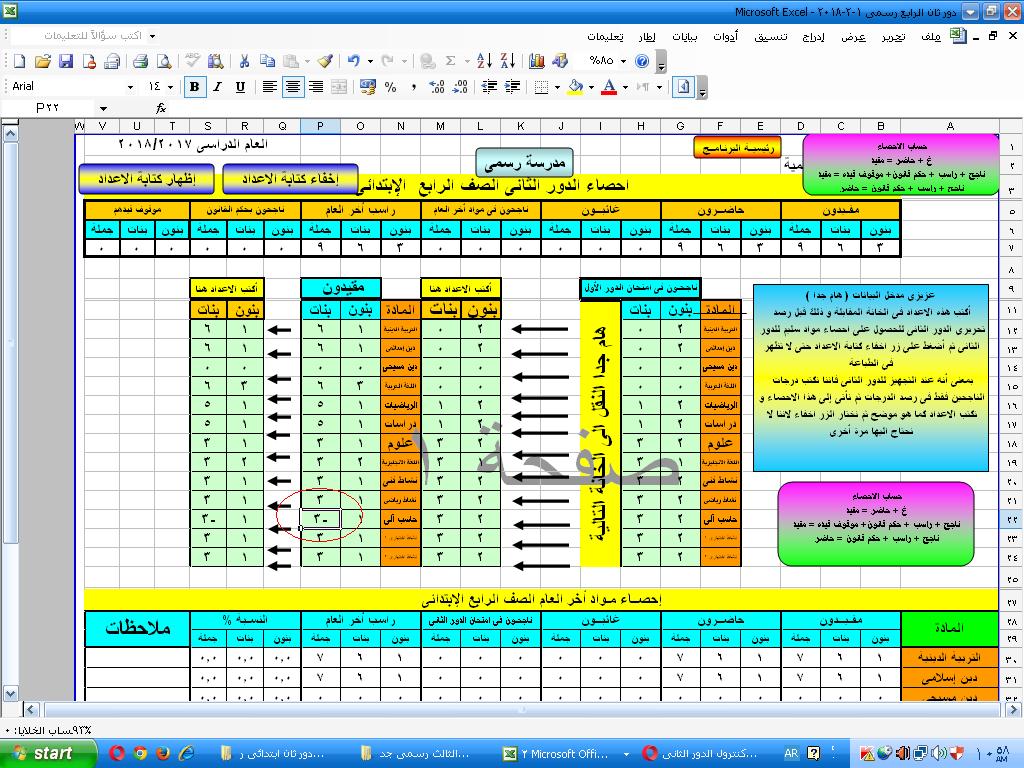Click the Cut scissors icon

[244, 61]
